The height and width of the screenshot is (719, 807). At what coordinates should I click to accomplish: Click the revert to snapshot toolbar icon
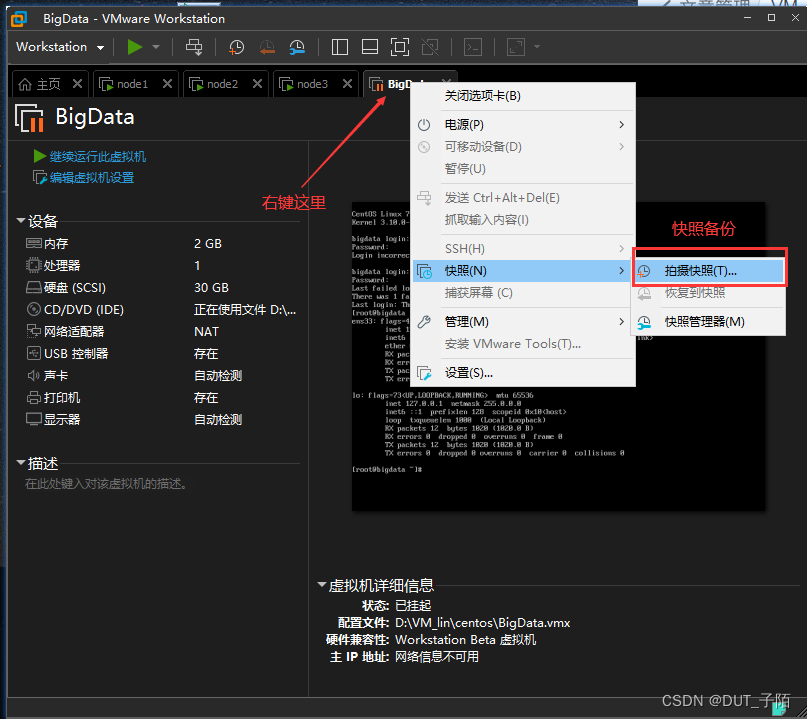click(x=267, y=47)
